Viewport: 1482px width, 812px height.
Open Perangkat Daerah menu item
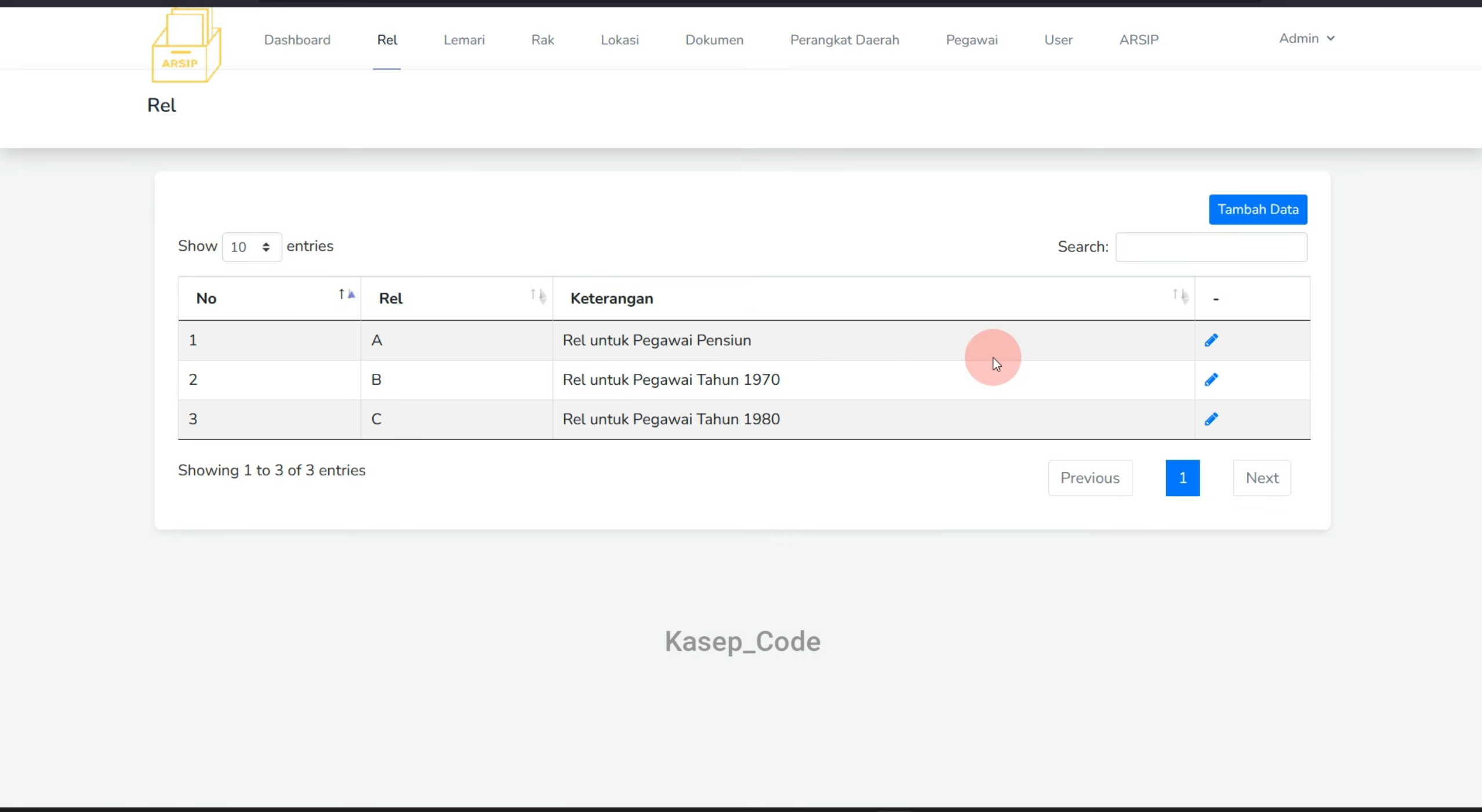tap(845, 40)
